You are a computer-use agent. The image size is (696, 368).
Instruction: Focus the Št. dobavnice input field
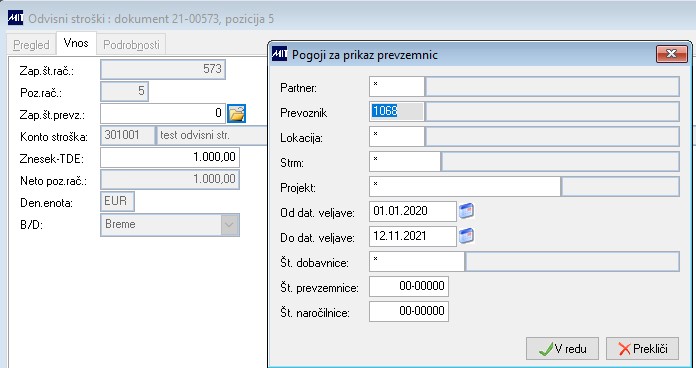pos(417,261)
